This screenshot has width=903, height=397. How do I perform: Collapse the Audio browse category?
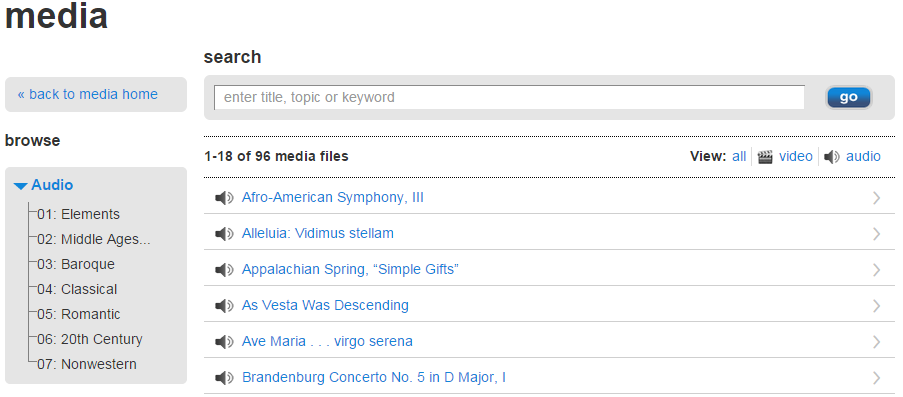pos(44,185)
